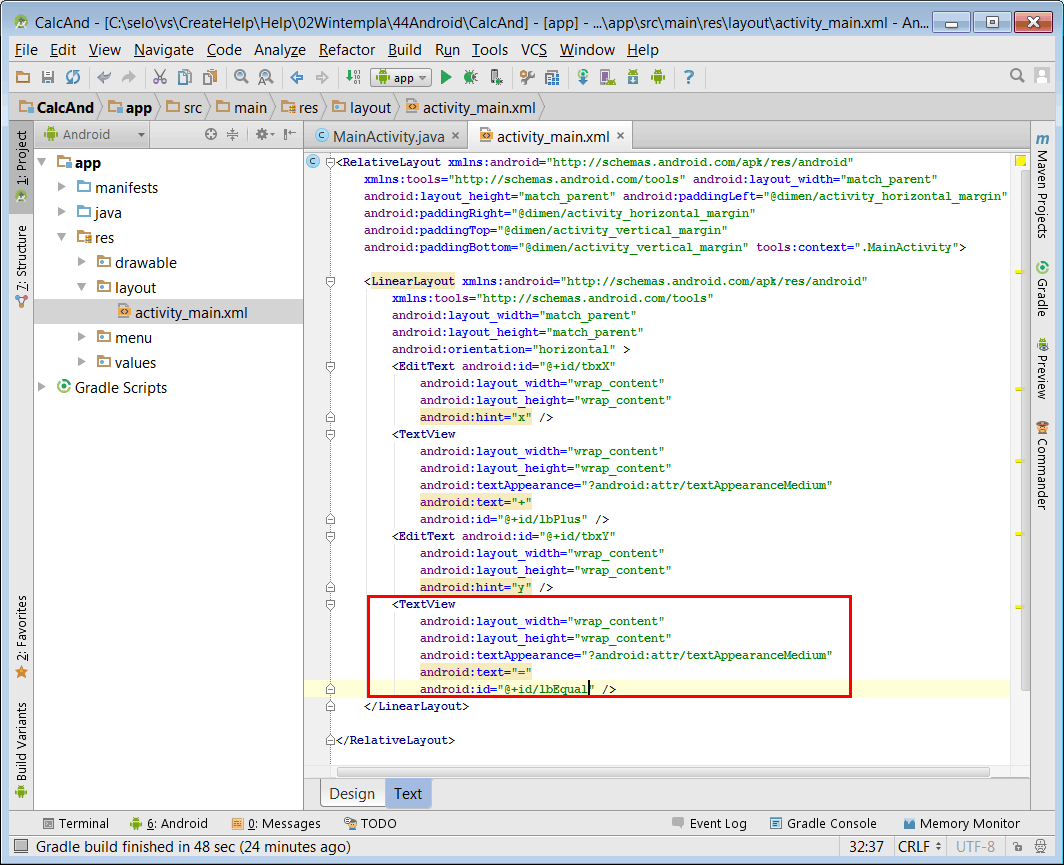
Task: Open the Maven Projects side panel
Action: point(1042,186)
